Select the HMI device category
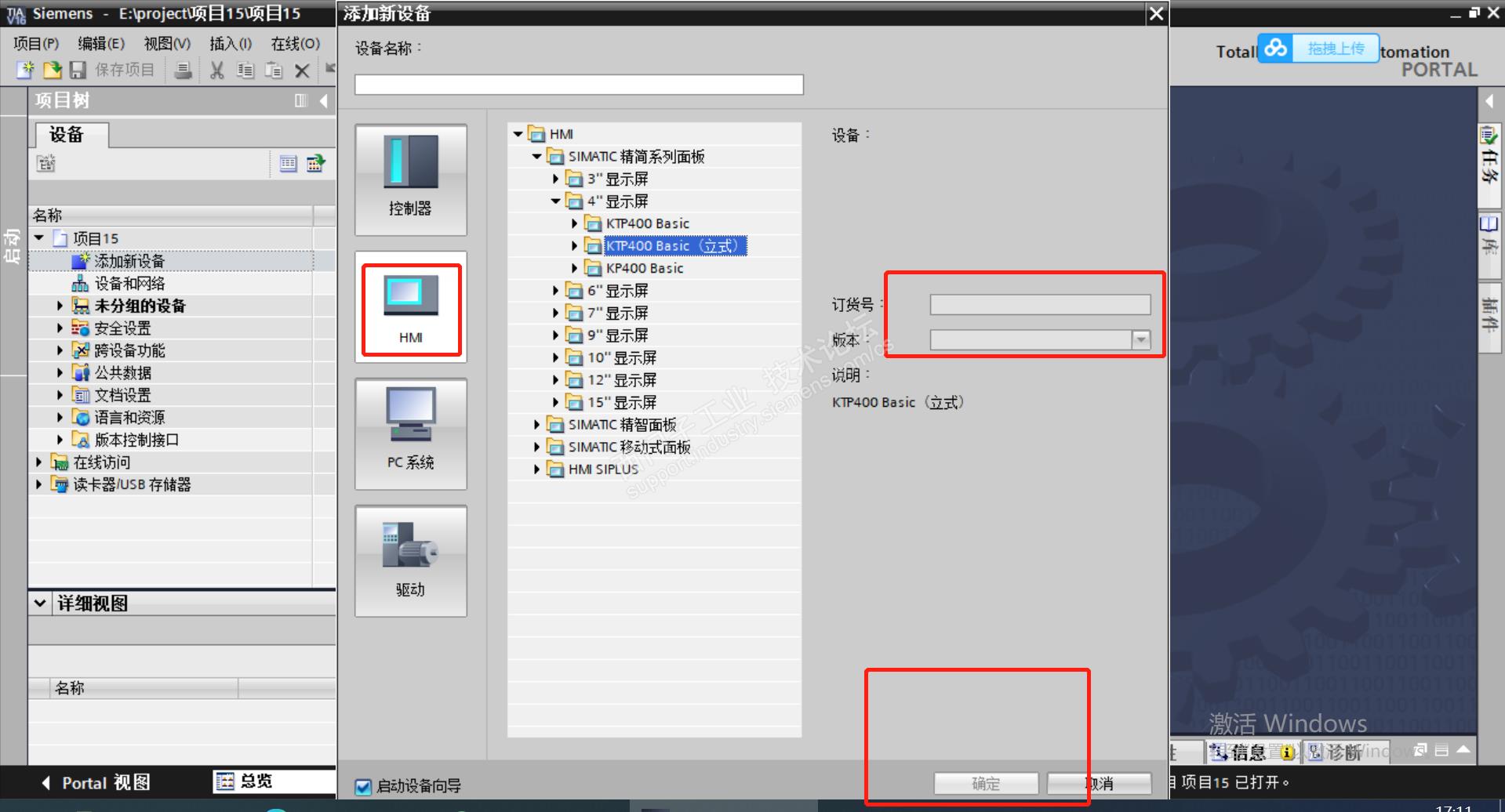Screen dimensions: 1505x812 (x=411, y=307)
